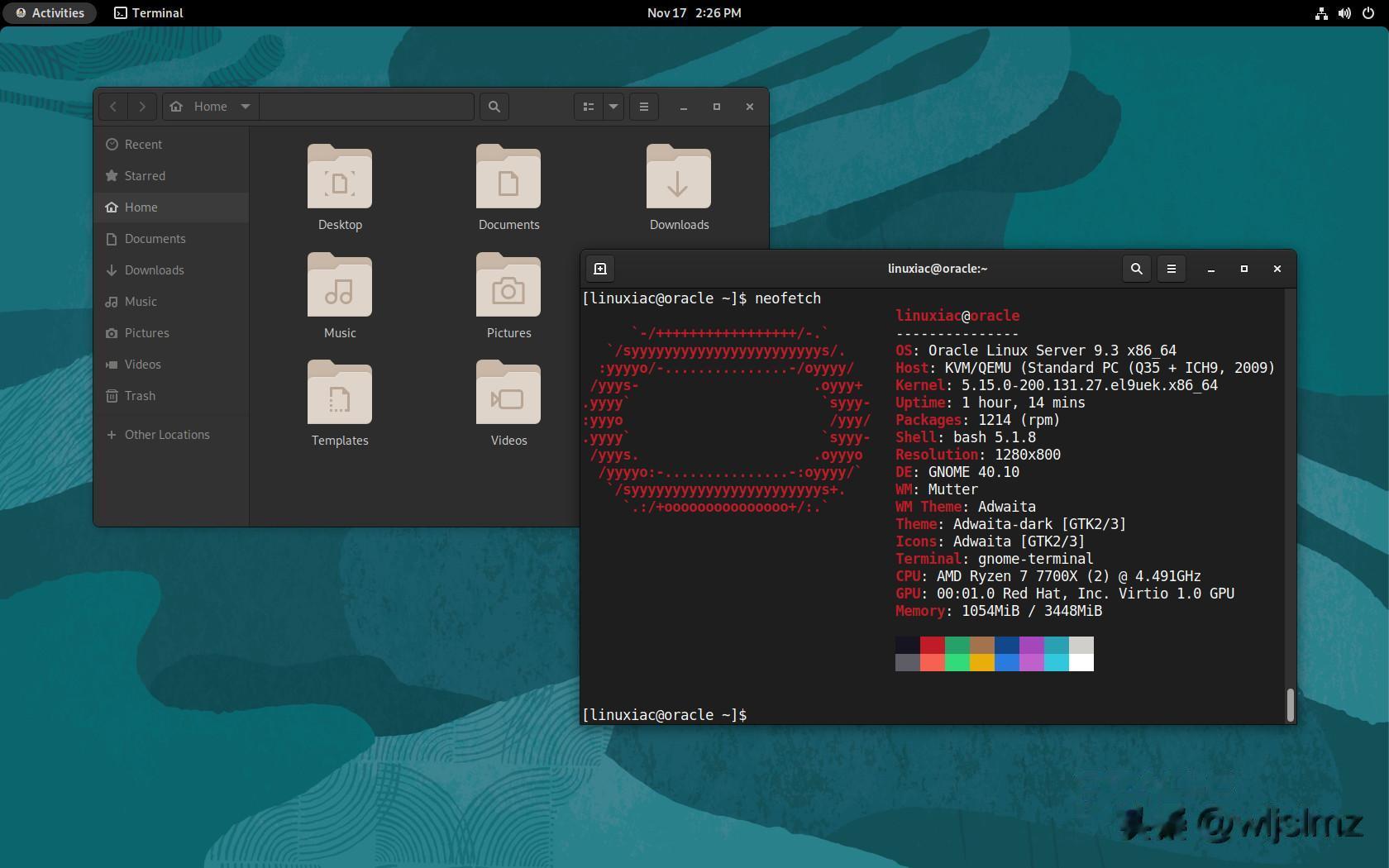The height and width of the screenshot is (868, 1389).
Task: Toggle list/grid view in Files
Action: (589, 107)
